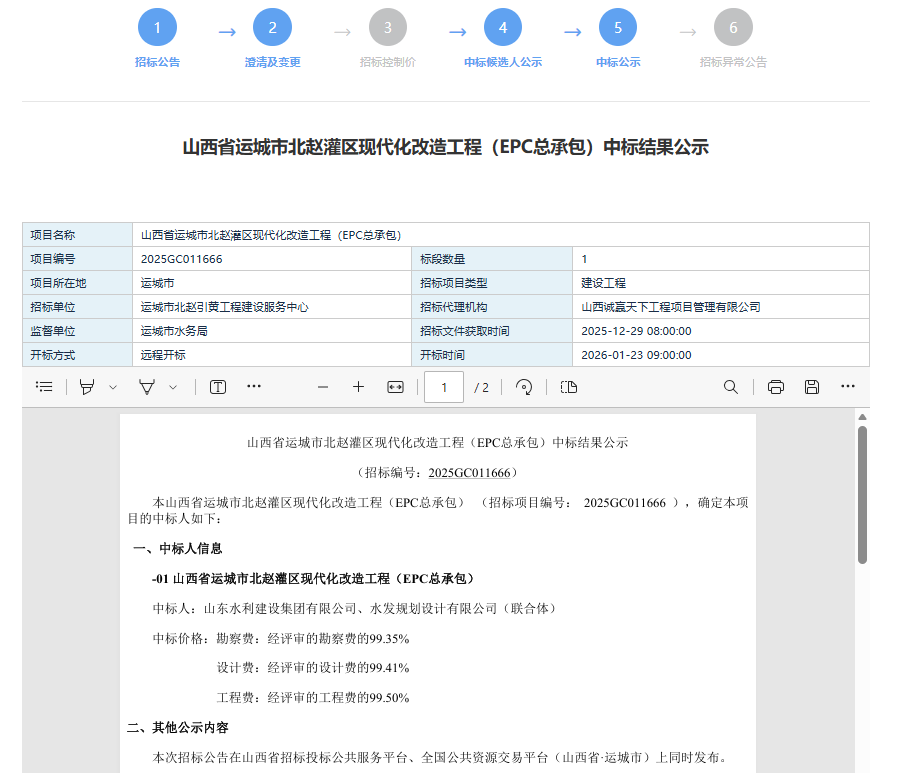903x773 pixels.
Task: Switch the PDF page view layout
Action: (568, 386)
